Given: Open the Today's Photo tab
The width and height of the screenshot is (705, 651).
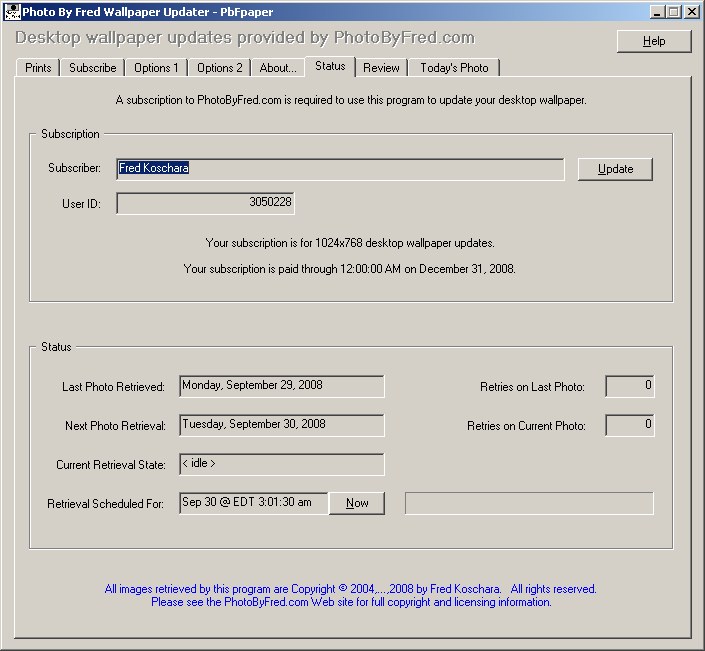Looking at the screenshot, I should pos(454,68).
